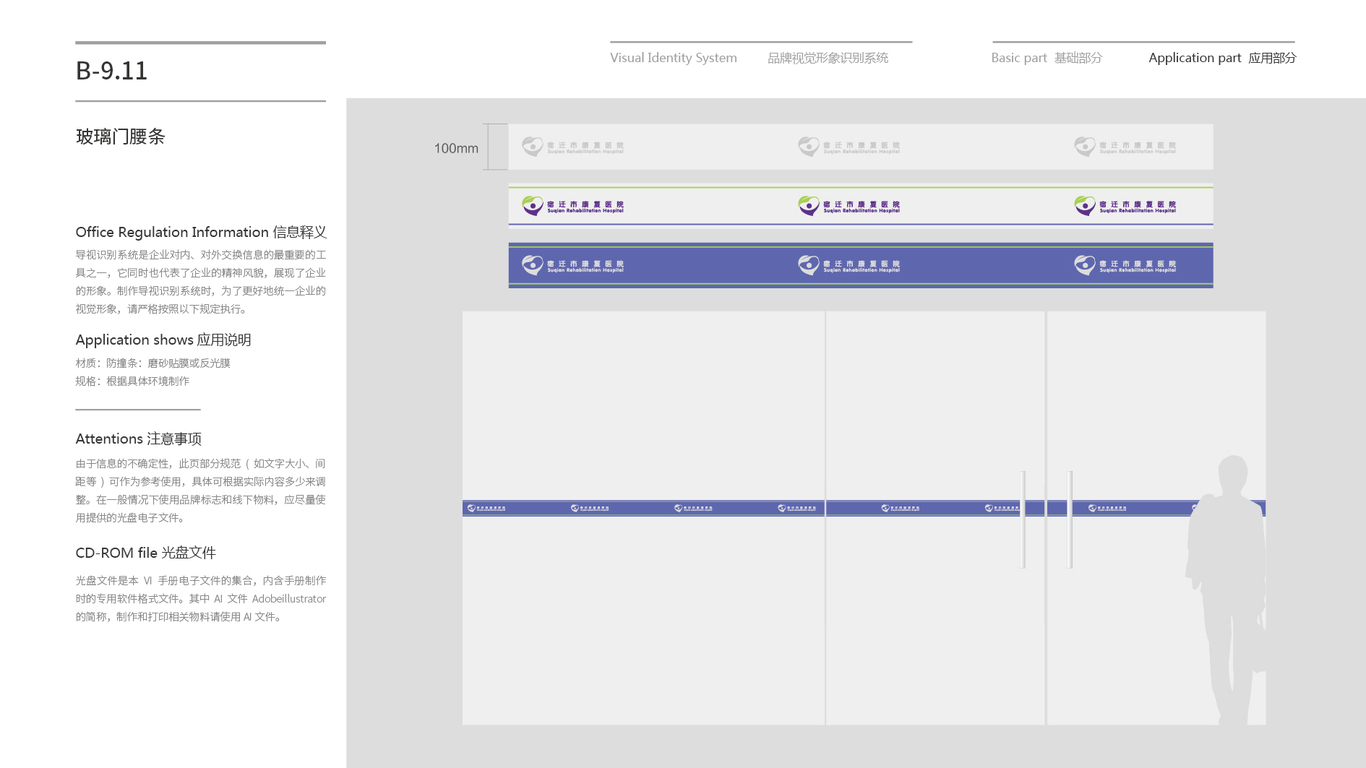Click the paragraph starting 光盘文件是本 VI 手册
Screen dimensions: 1366x768
click(x=201, y=599)
